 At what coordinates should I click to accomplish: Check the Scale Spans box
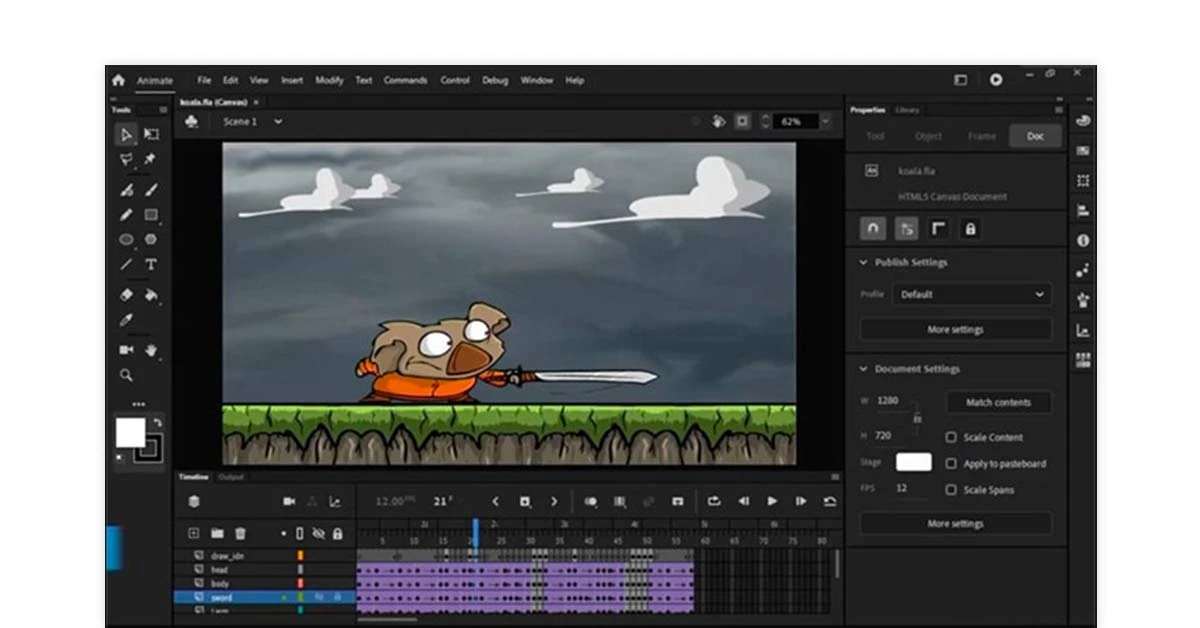(951, 490)
